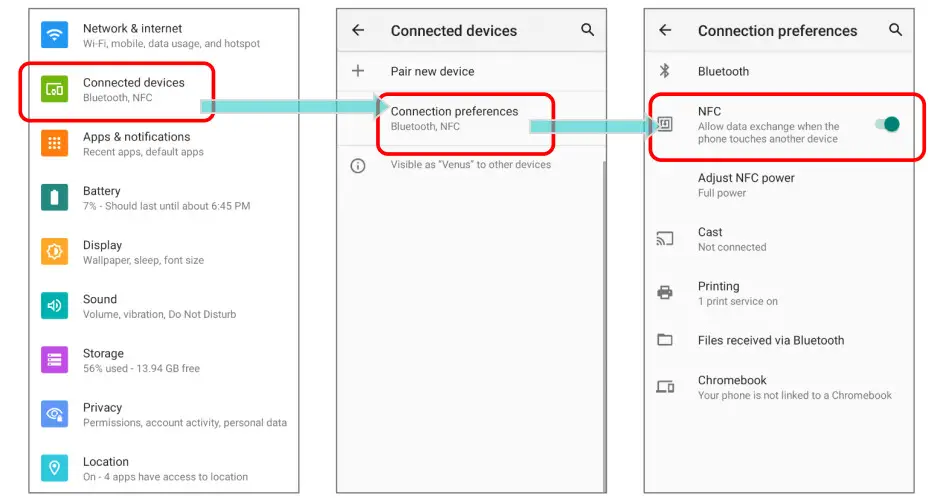Open the Apps & notifications grid icon
The height and width of the screenshot is (500, 932).
[54, 143]
